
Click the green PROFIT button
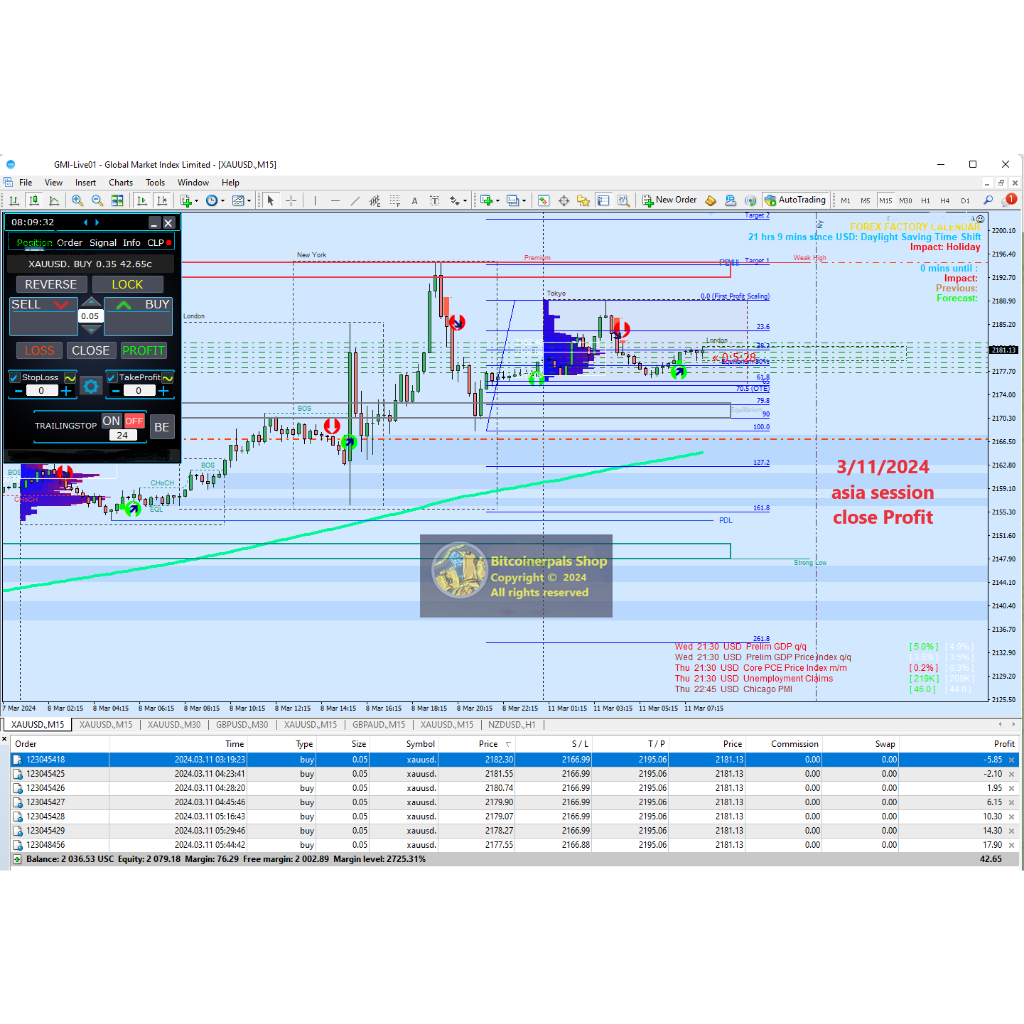pyautogui.click(x=143, y=351)
